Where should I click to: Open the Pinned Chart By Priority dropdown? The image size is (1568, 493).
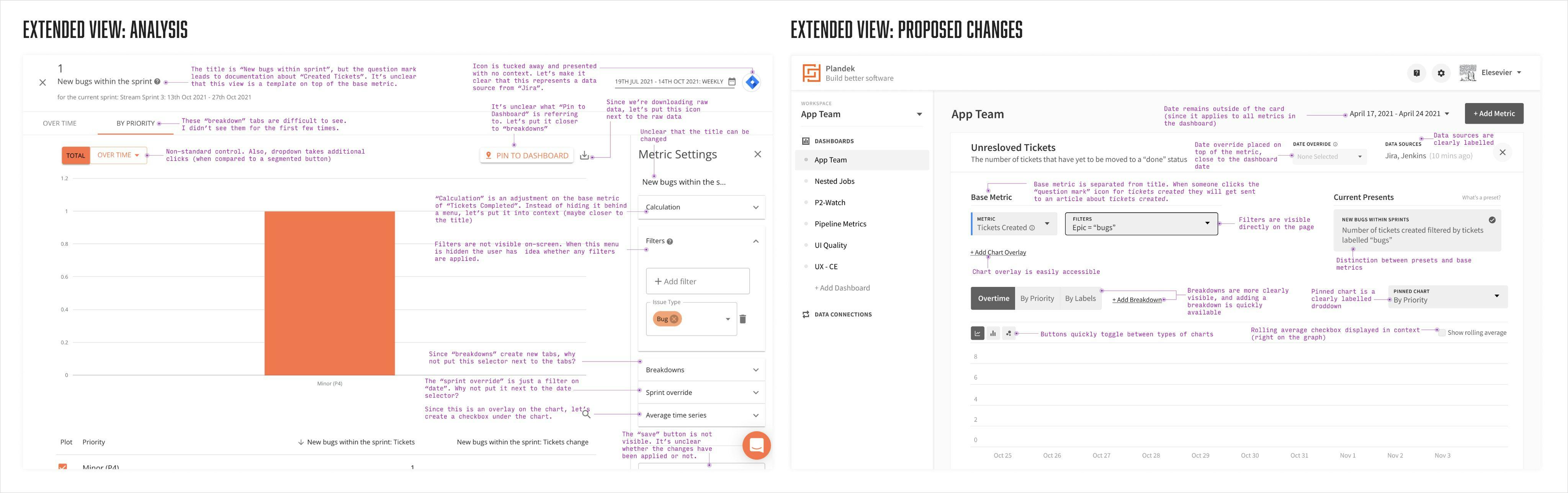click(x=1447, y=296)
